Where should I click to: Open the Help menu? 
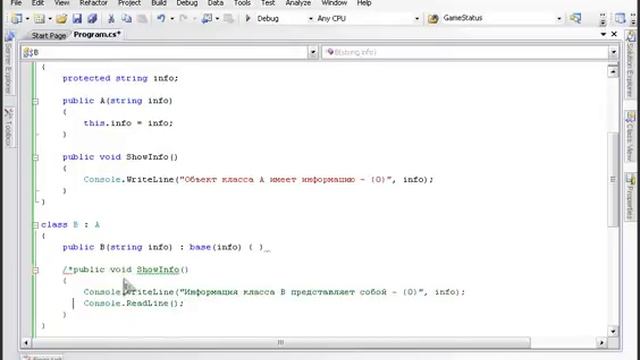[364, 3]
